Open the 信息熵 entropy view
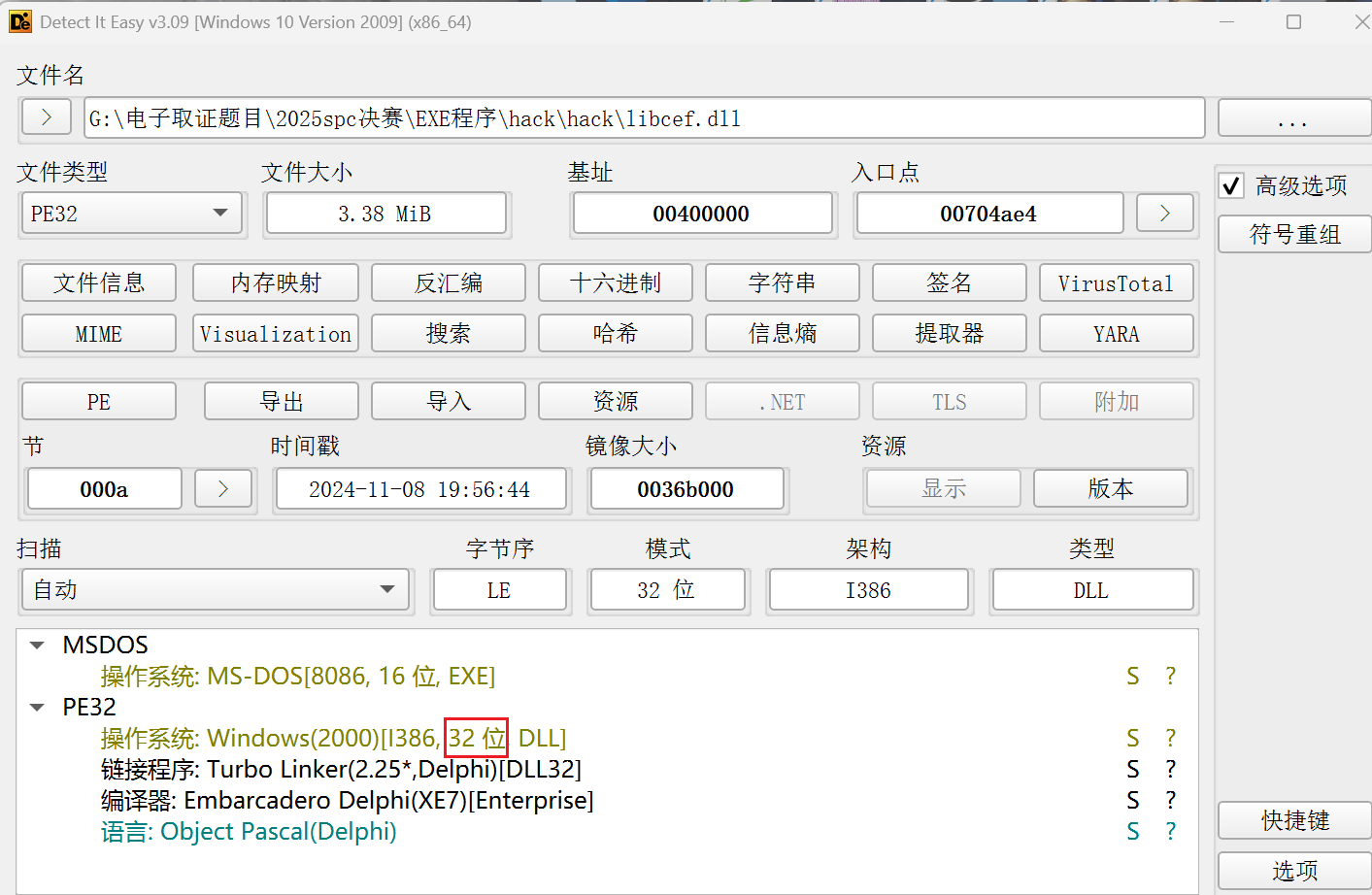This screenshot has width=1372, height=895. pyautogui.click(x=782, y=334)
